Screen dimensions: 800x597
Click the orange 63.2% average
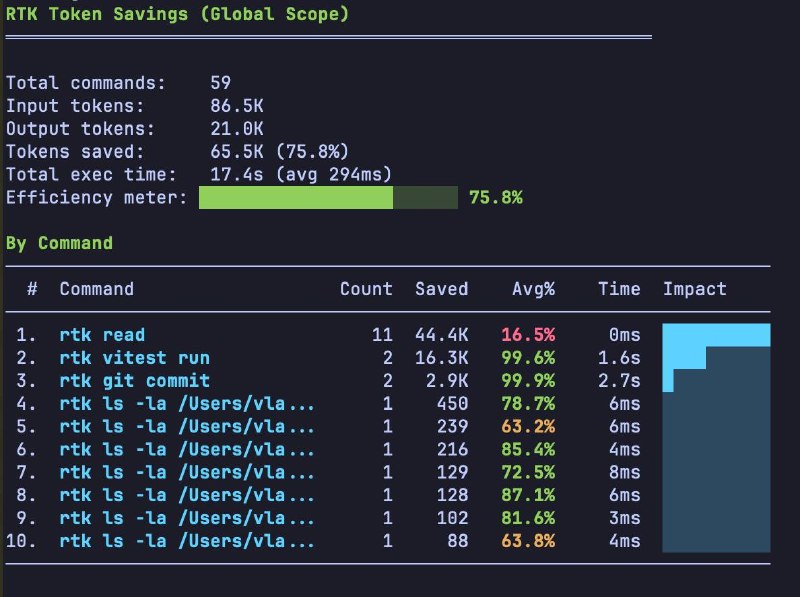[528, 427]
